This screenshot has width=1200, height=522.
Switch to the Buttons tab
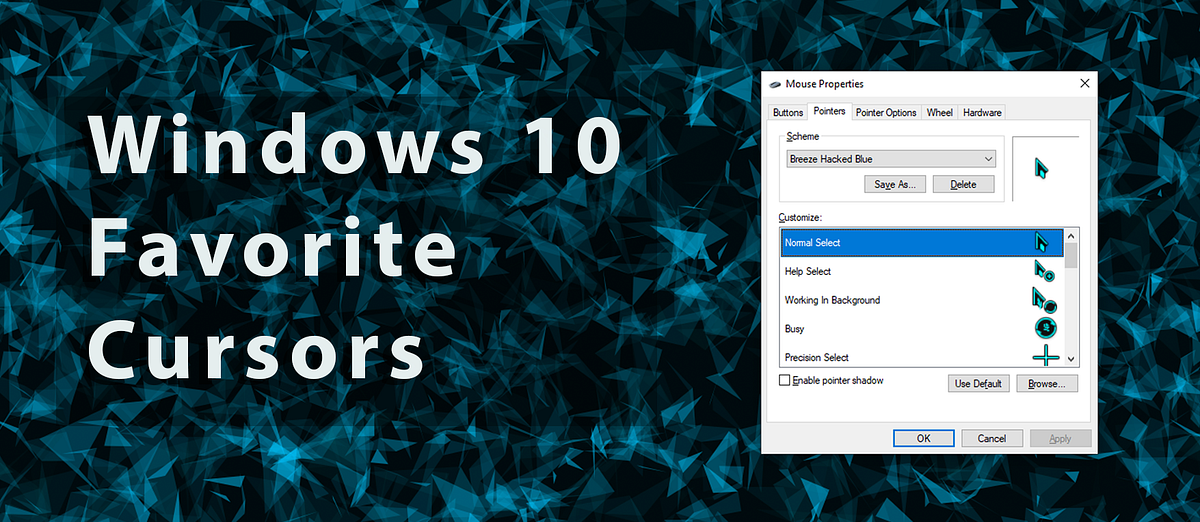tap(788, 112)
